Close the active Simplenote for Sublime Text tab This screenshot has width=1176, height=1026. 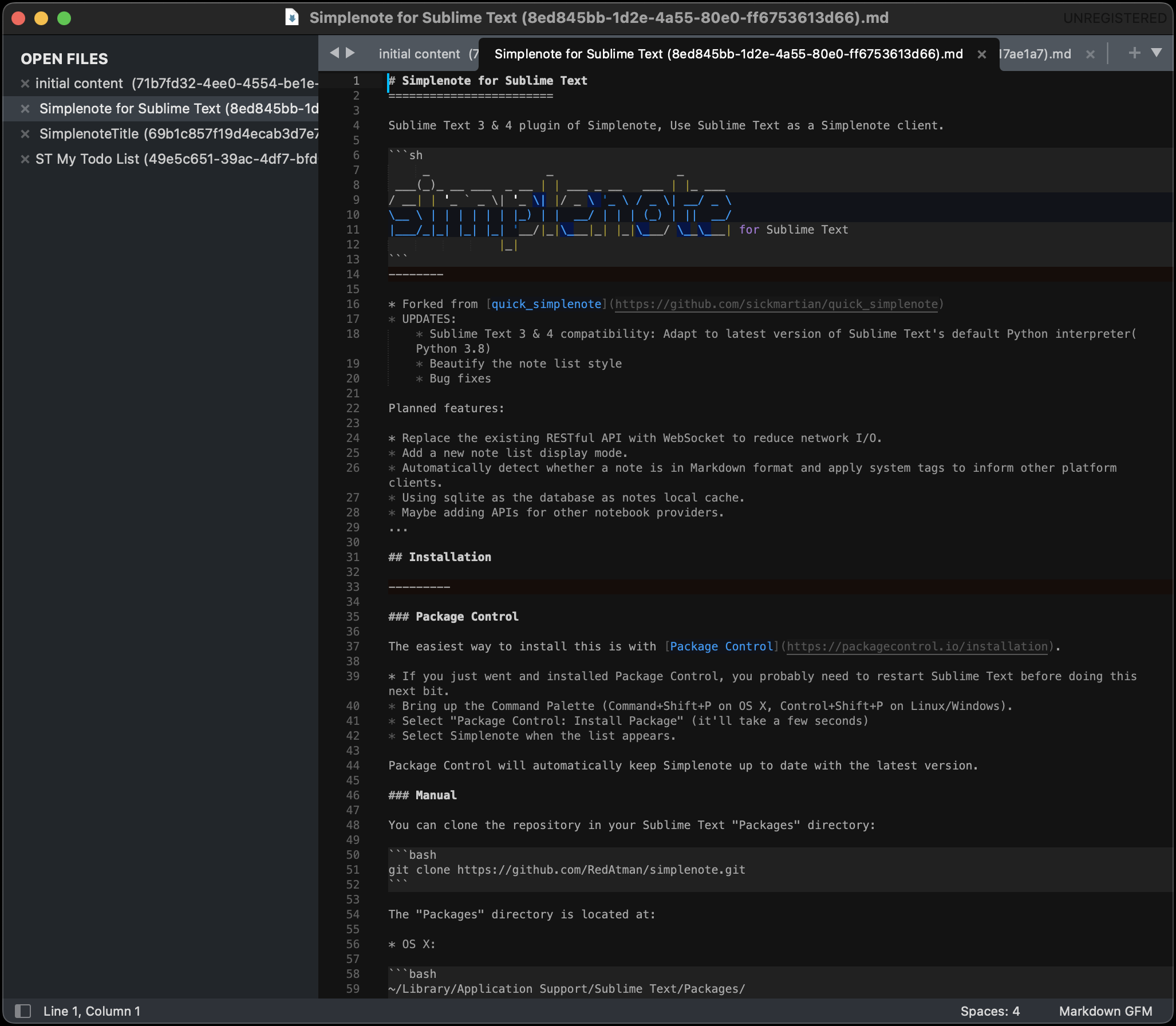(x=982, y=54)
